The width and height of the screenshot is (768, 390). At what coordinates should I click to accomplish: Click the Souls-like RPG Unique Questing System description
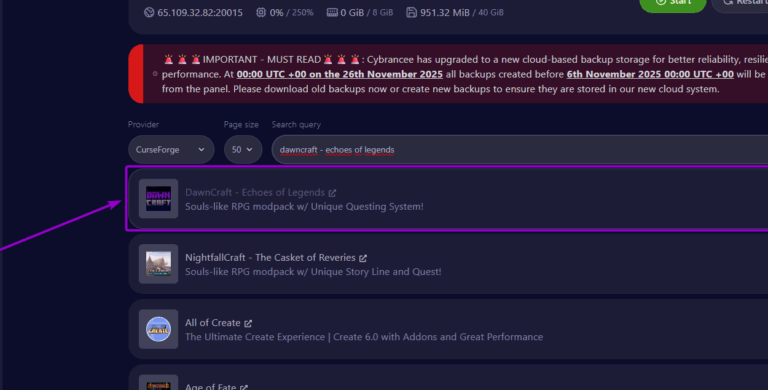click(304, 206)
